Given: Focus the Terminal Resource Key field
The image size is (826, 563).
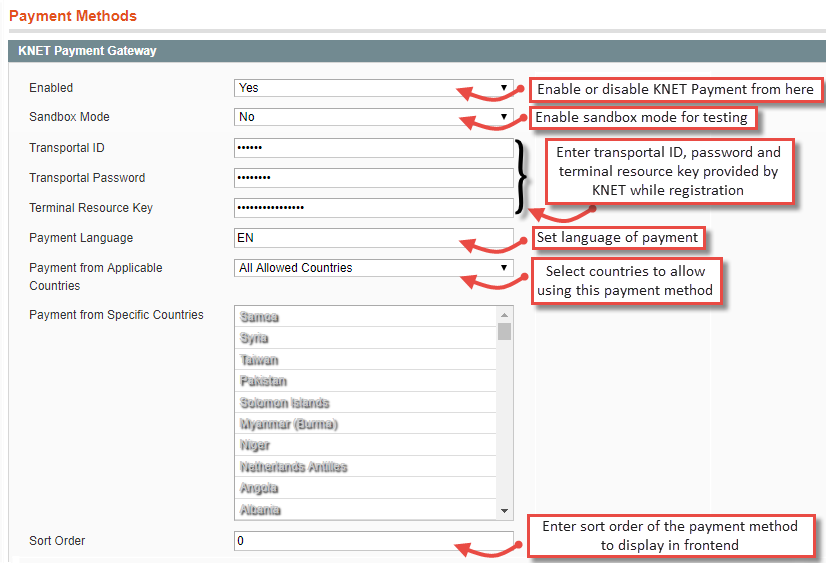Looking at the screenshot, I should [x=373, y=208].
